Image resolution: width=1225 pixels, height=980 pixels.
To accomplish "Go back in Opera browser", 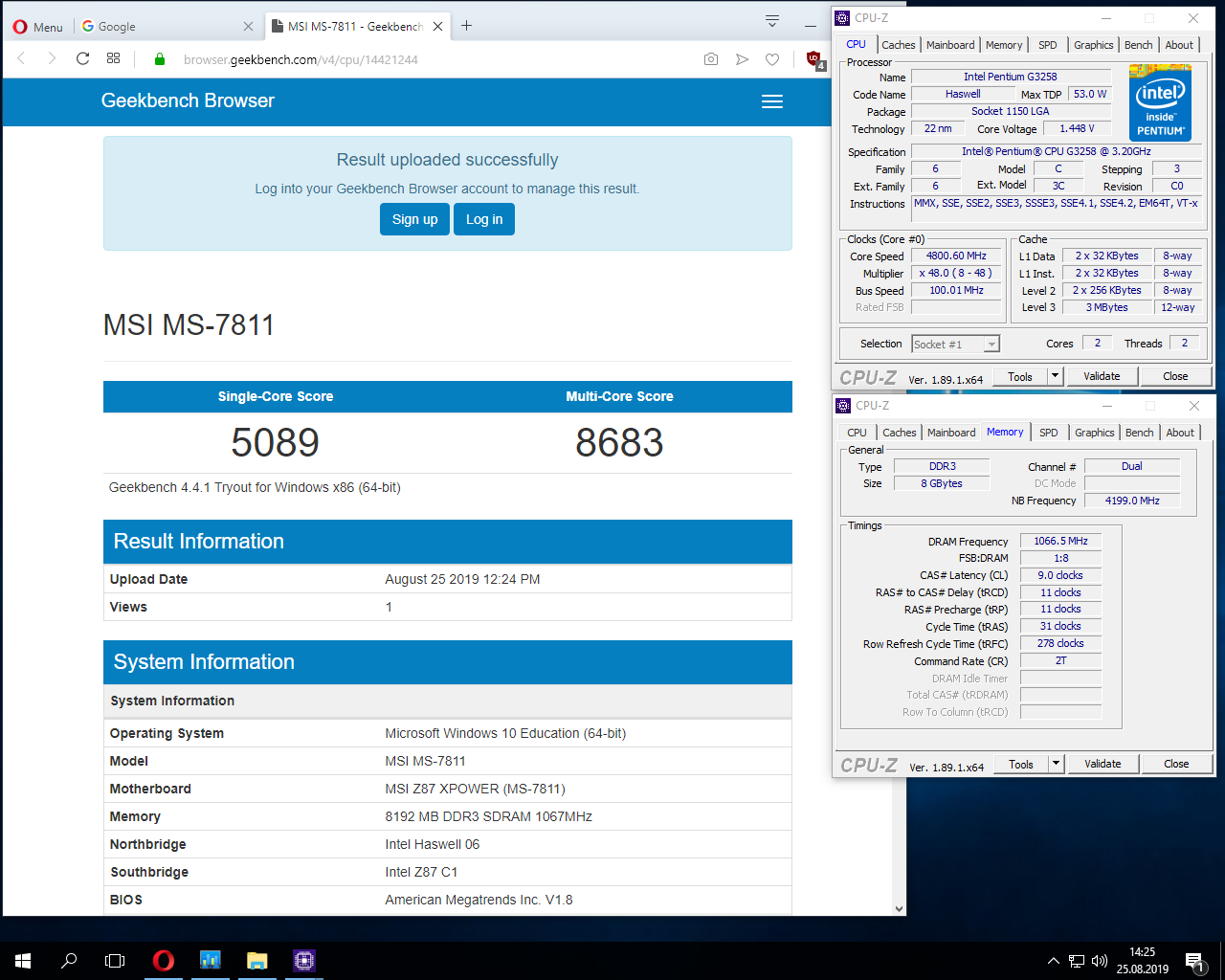I will click(x=21, y=58).
